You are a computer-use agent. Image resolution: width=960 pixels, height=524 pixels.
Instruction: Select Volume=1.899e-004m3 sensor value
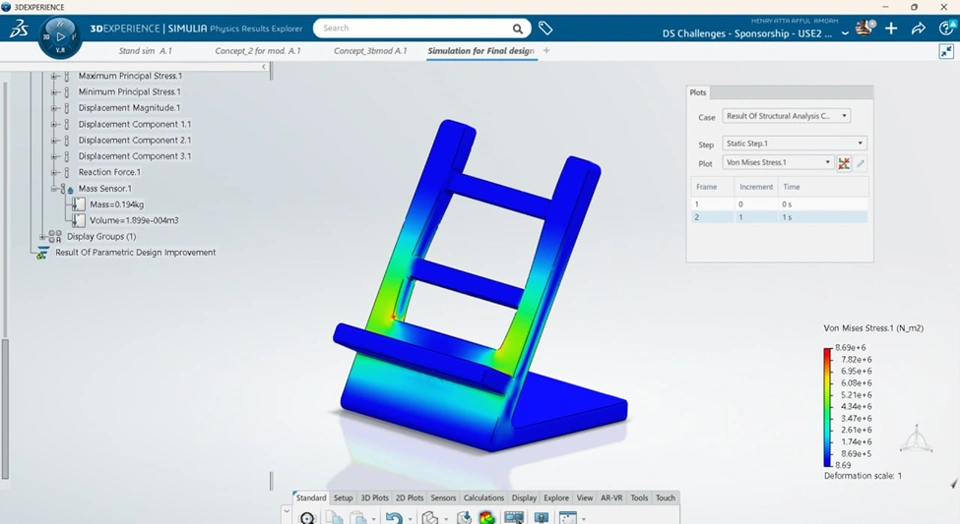[134, 220]
